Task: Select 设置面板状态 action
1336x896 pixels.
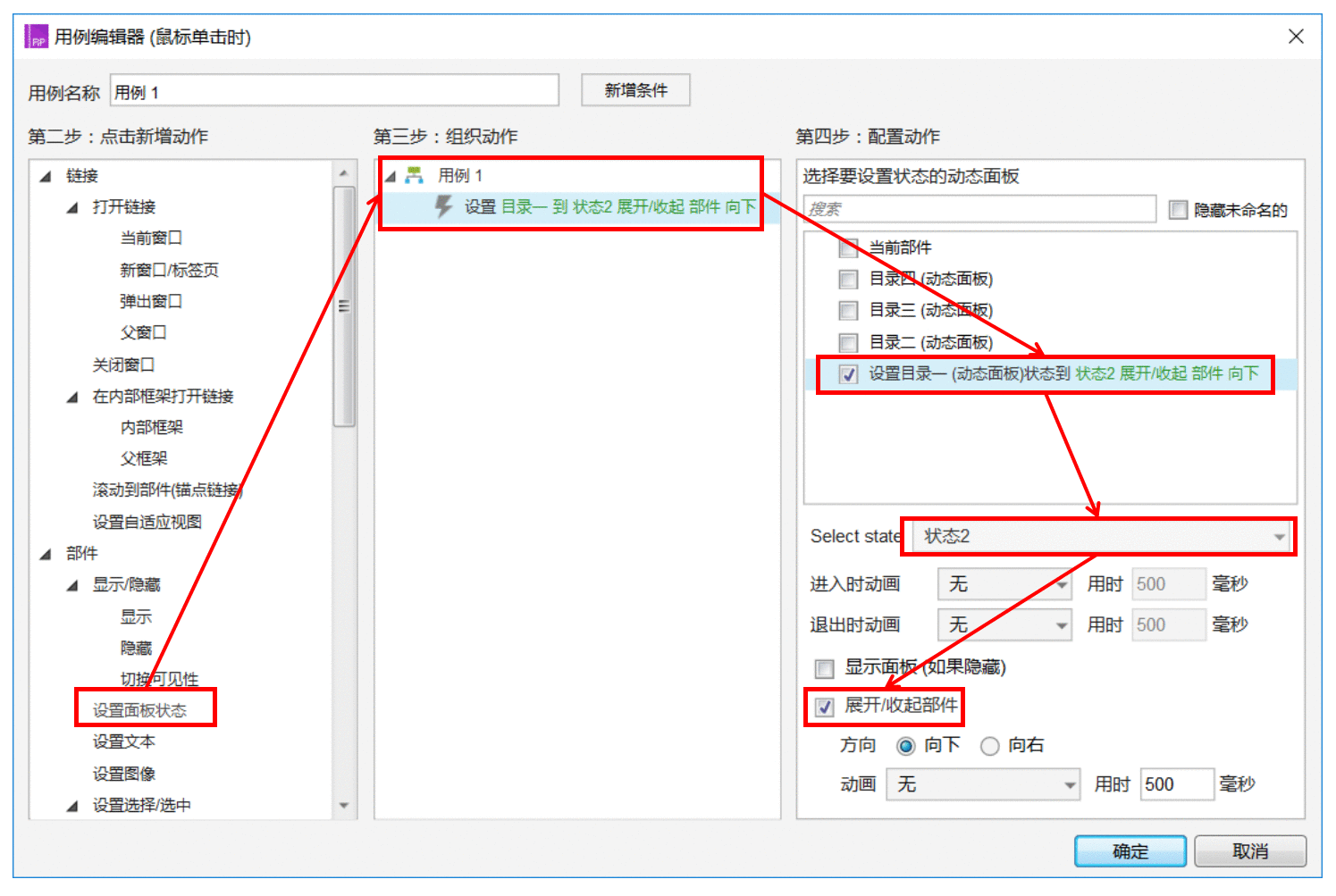Action: click(139, 710)
